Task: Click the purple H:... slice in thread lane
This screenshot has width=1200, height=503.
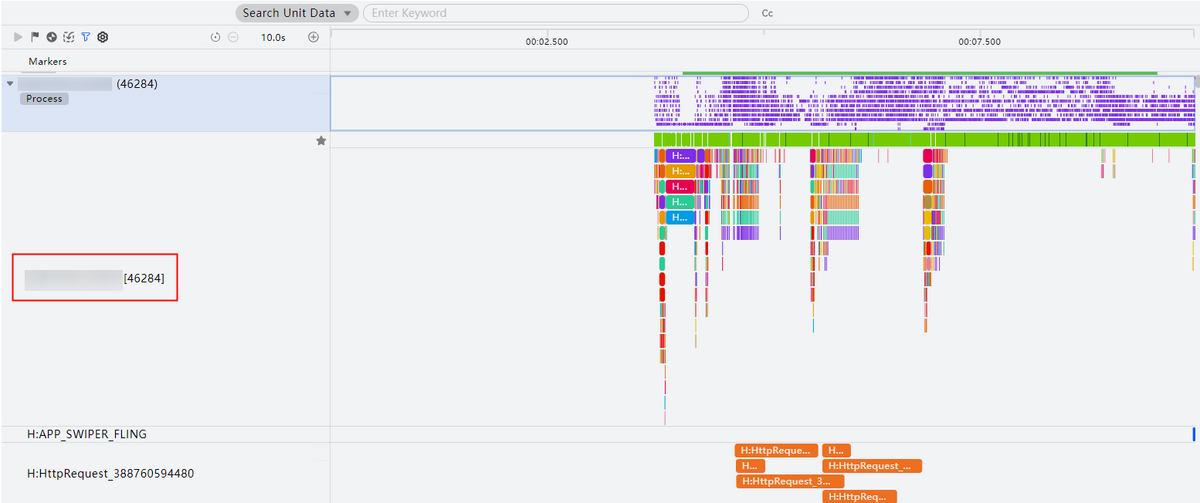Action: [680, 156]
